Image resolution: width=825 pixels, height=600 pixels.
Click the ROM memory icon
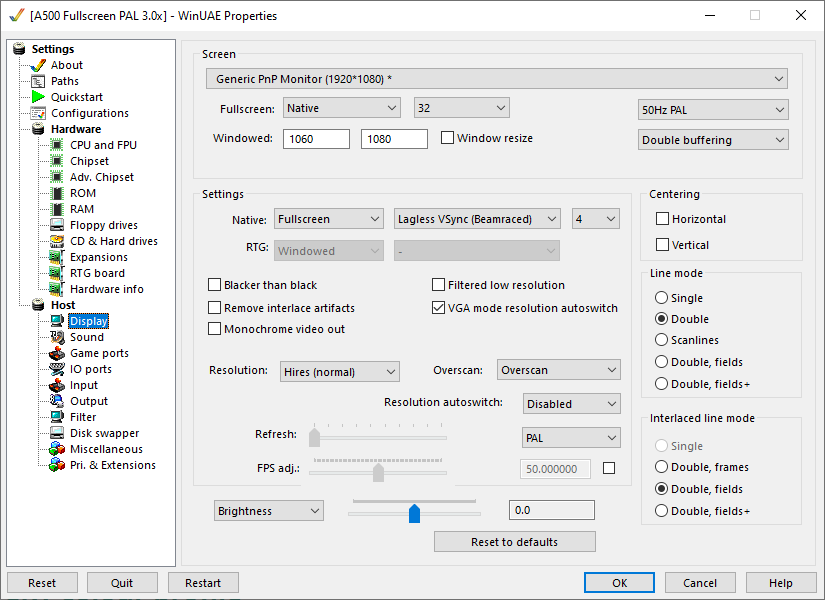tap(57, 193)
